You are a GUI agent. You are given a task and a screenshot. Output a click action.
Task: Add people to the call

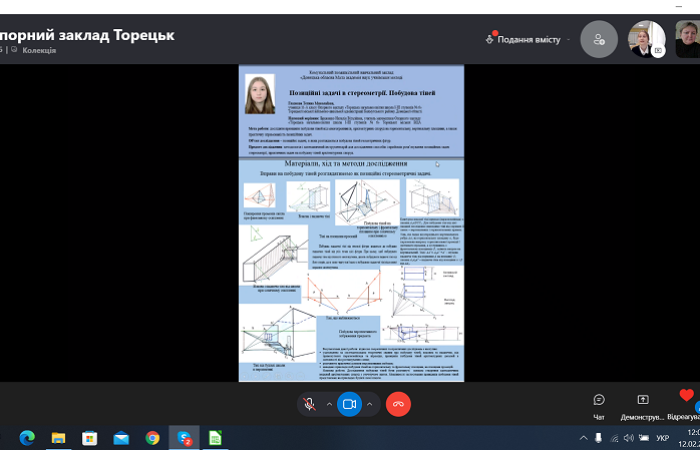click(598, 39)
